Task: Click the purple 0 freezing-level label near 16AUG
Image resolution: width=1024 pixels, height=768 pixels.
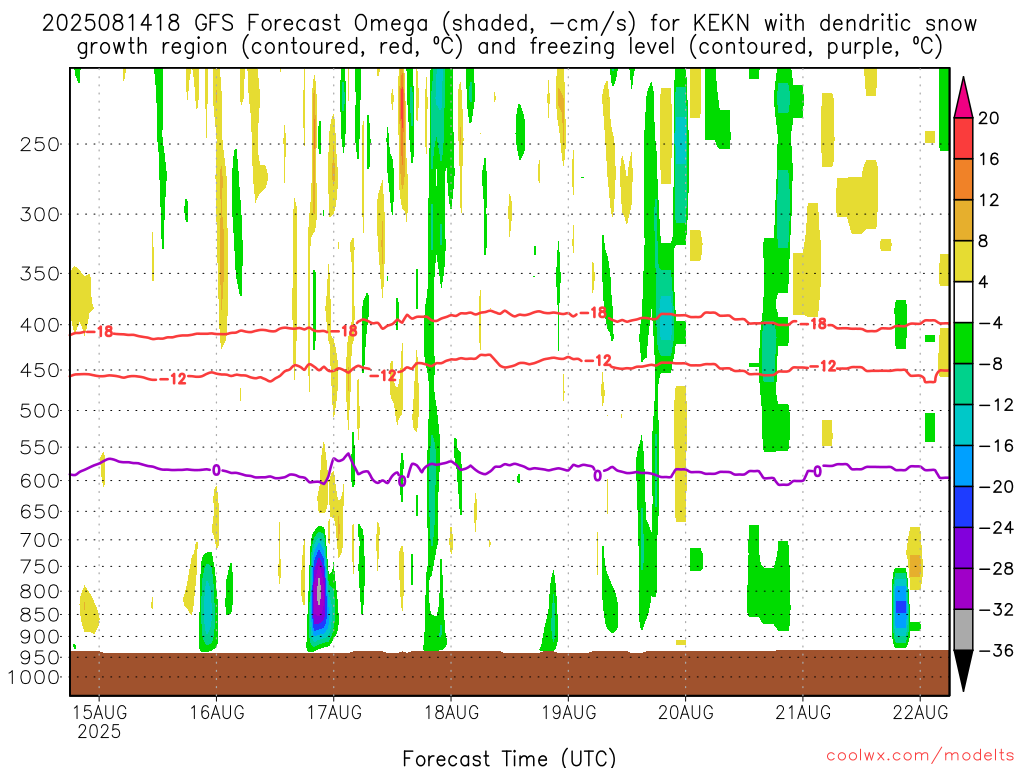Action: (x=216, y=470)
